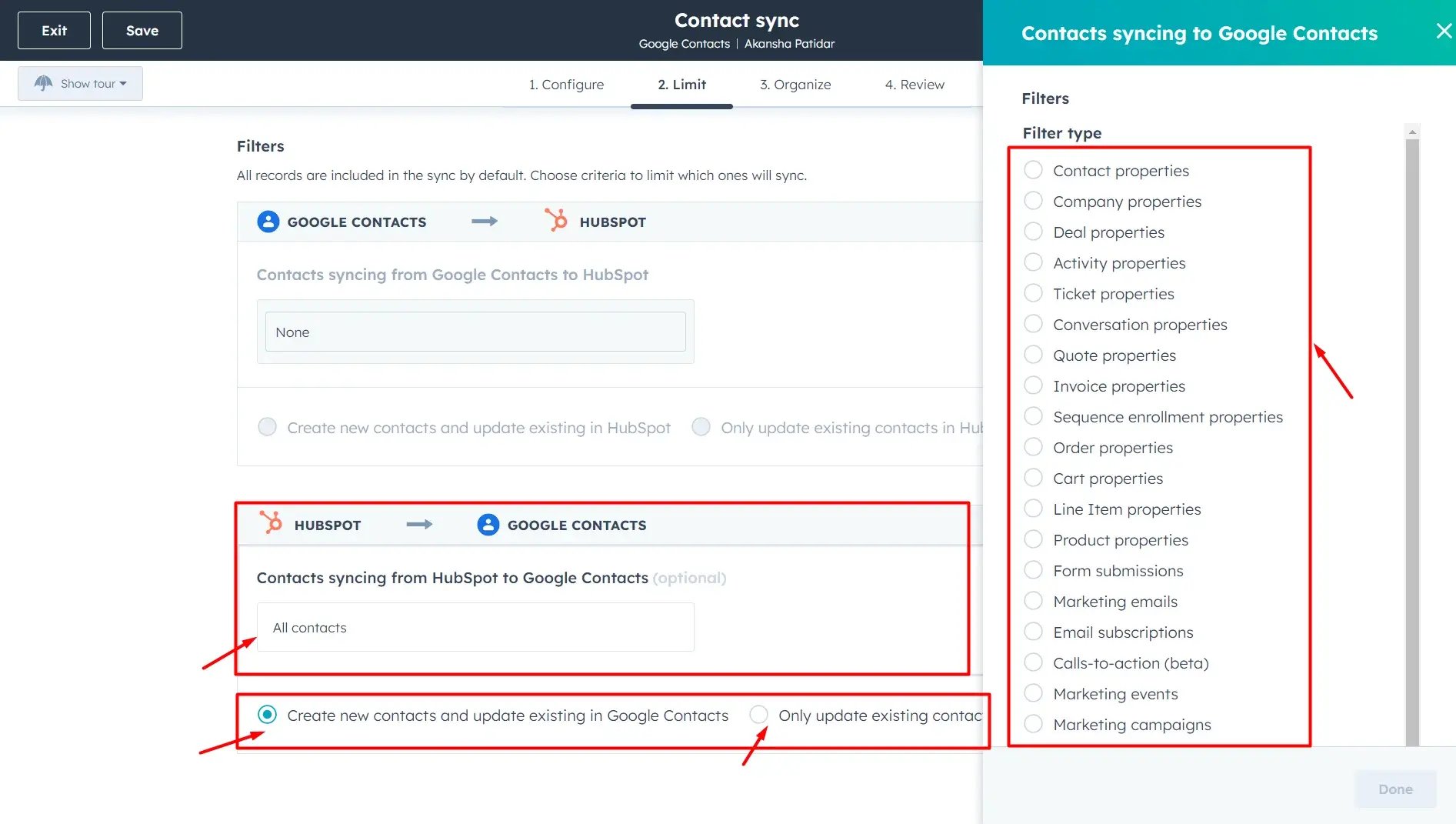
Task: Select Create new contacts and update existing in HubSpot
Action: (x=267, y=427)
